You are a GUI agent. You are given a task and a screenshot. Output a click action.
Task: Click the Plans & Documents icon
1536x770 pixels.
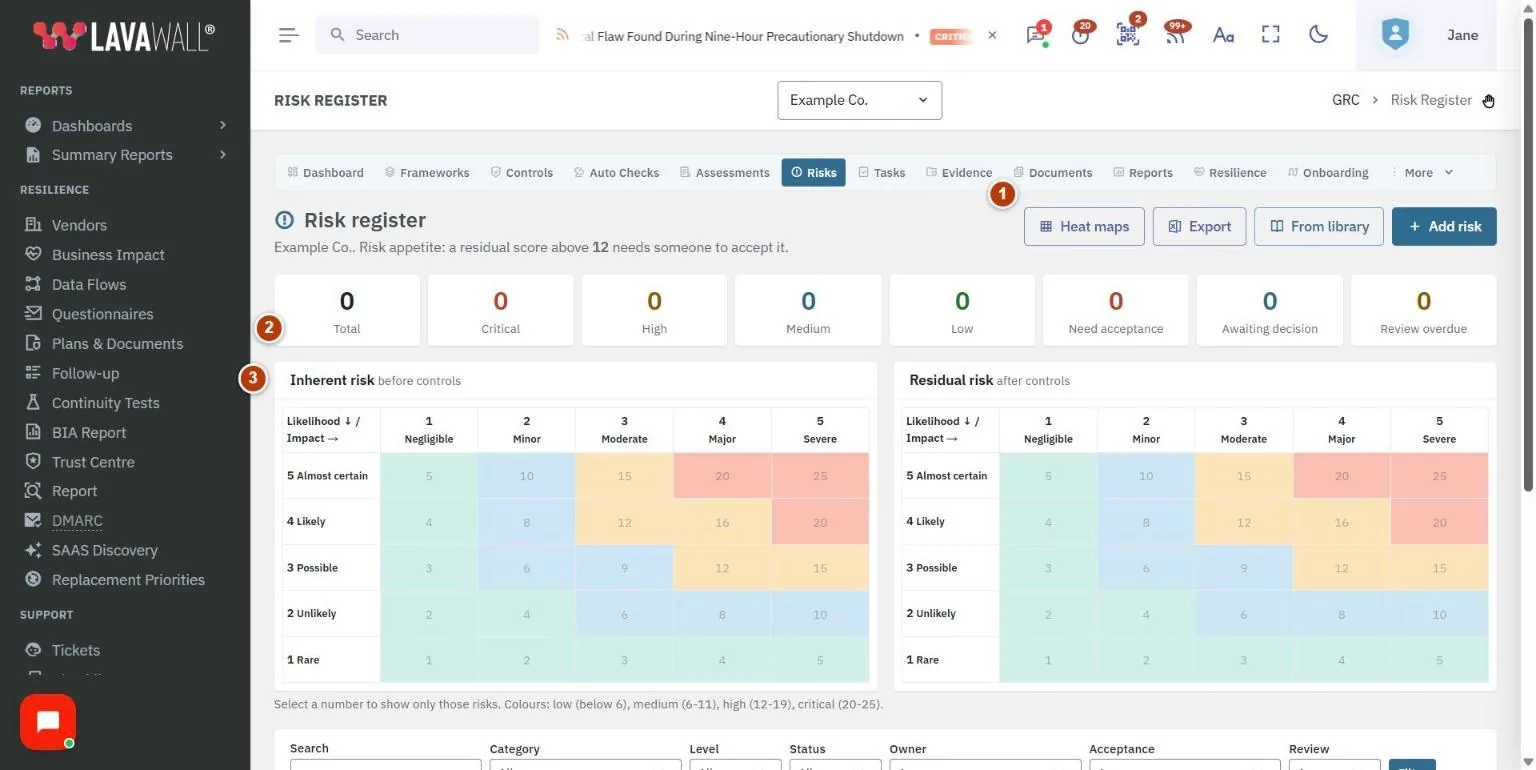[x=33, y=343]
